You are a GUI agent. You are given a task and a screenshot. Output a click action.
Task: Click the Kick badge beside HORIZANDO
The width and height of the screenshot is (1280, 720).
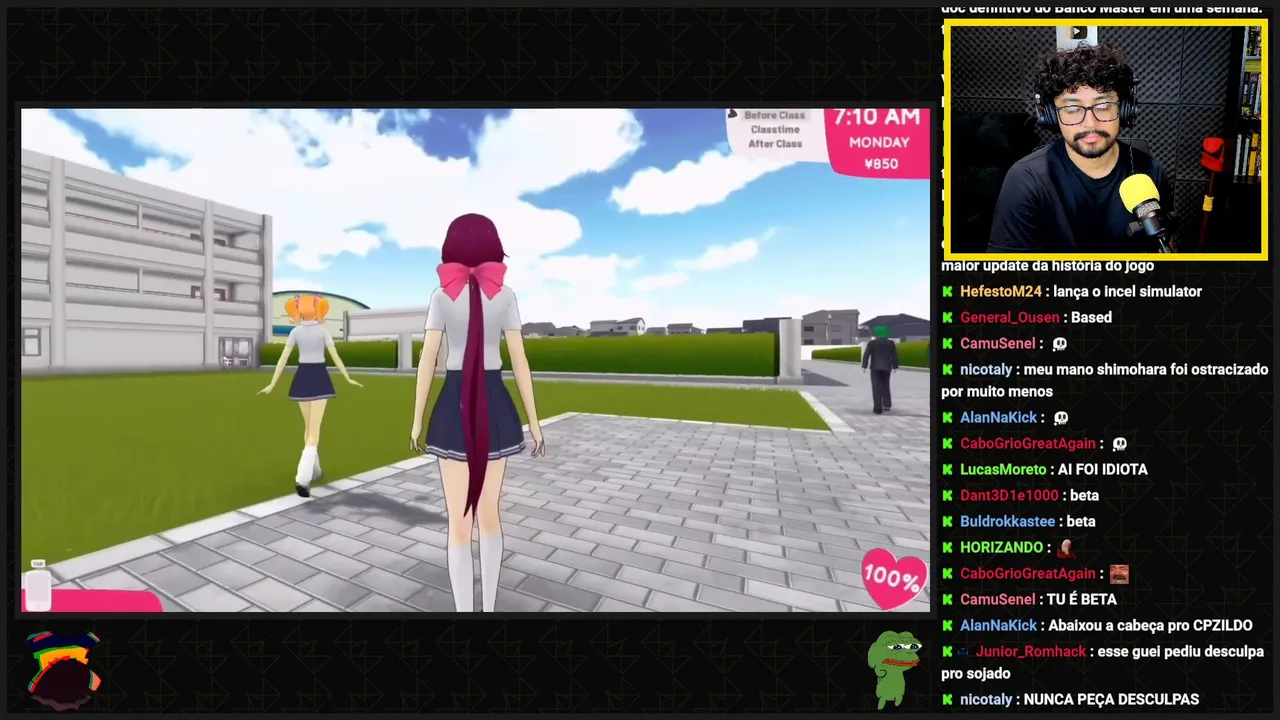tap(948, 547)
